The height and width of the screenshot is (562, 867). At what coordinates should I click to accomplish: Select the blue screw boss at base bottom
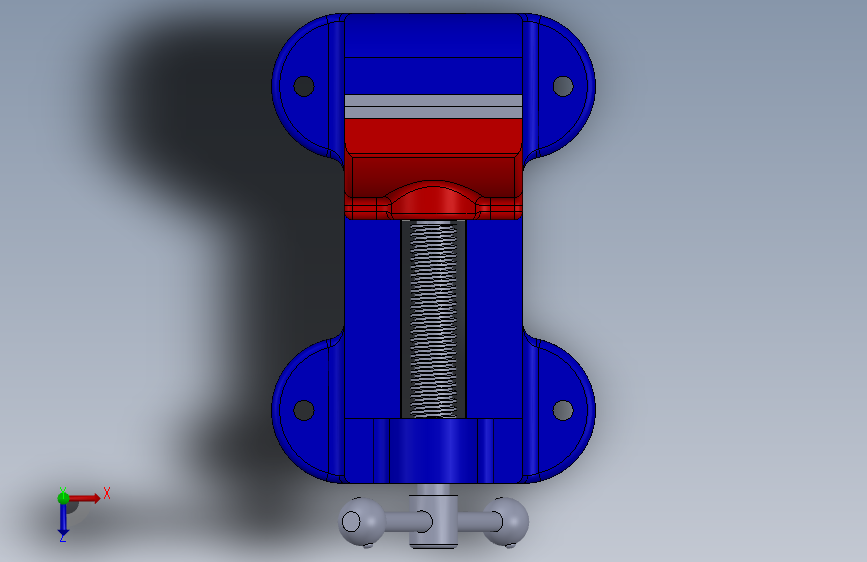[433, 451]
